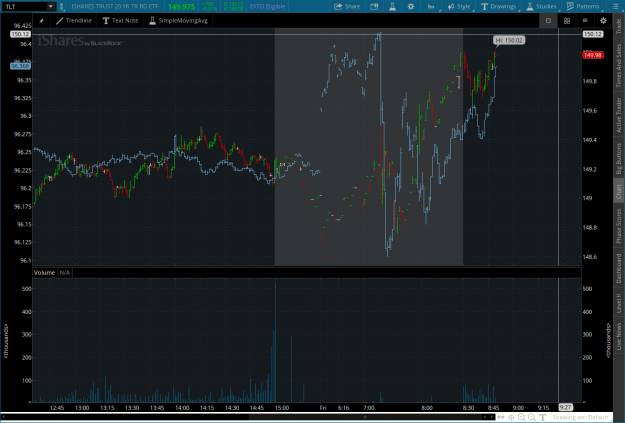Click the highlighted 96.388 label on the left axis
Viewport: 625px width, 423px height.
pos(20,66)
